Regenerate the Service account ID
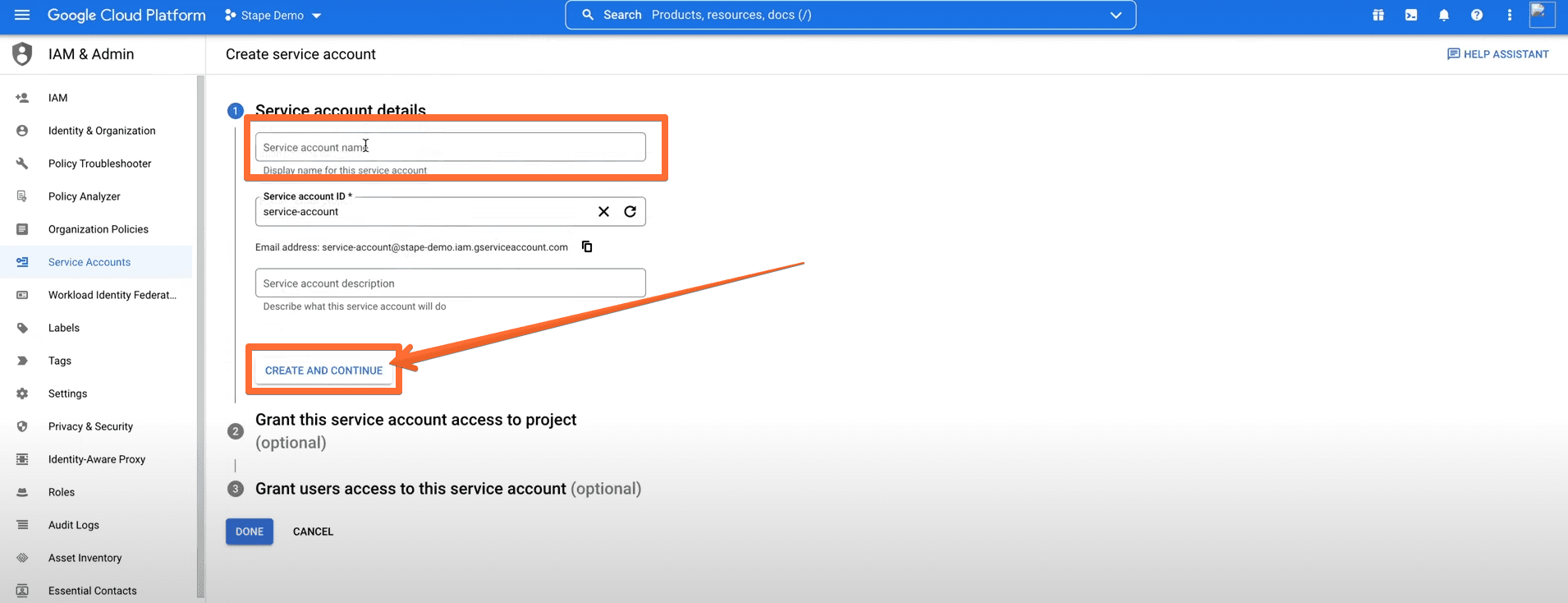1568x603 pixels. (x=630, y=212)
